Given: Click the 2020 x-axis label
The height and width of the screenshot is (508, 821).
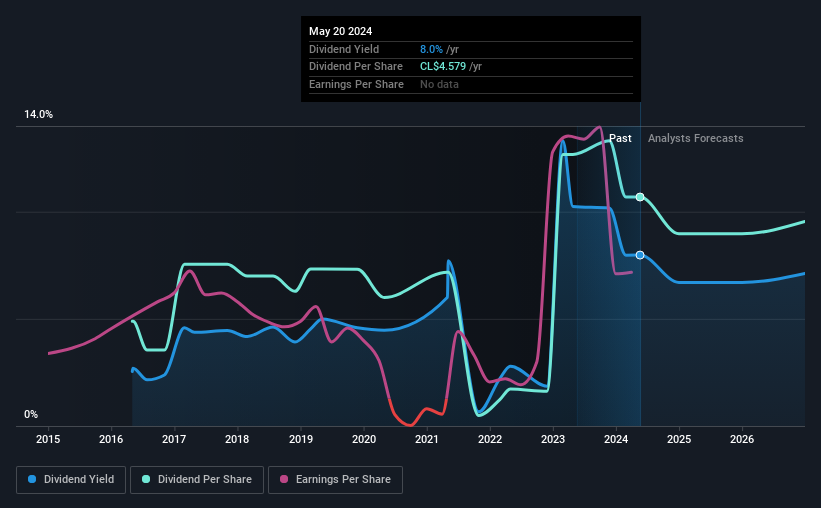Looking at the screenshot, I should click(x=364, y=439).
